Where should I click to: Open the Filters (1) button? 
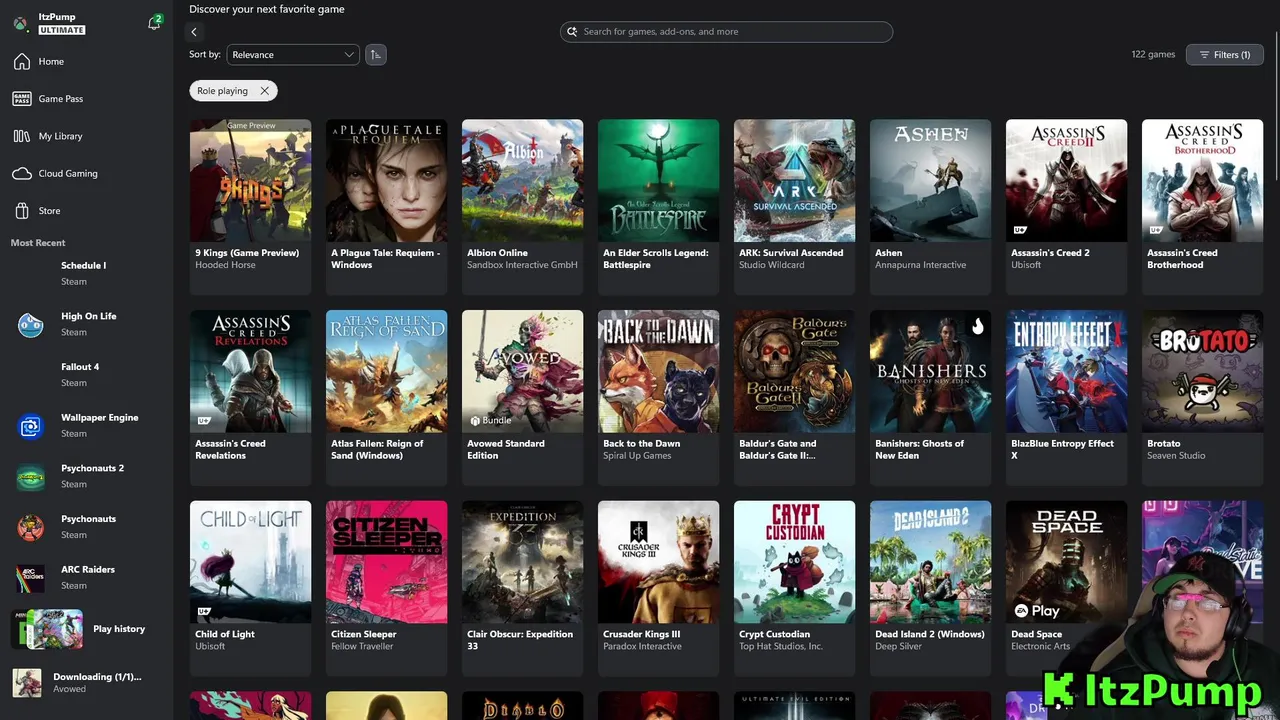[x=1224, y=55]
